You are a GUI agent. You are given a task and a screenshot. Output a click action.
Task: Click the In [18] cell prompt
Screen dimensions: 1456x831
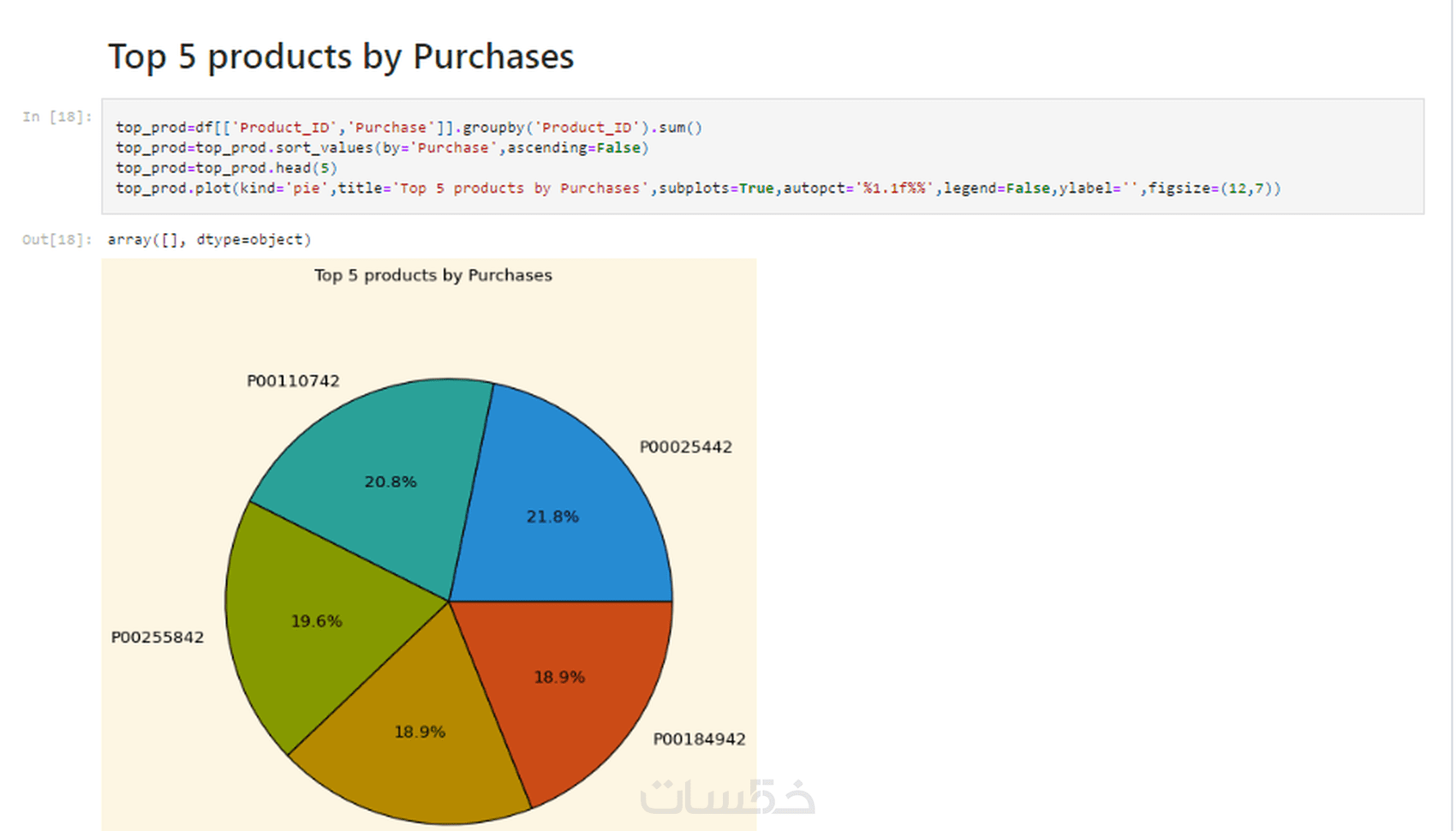coord(57,117)
